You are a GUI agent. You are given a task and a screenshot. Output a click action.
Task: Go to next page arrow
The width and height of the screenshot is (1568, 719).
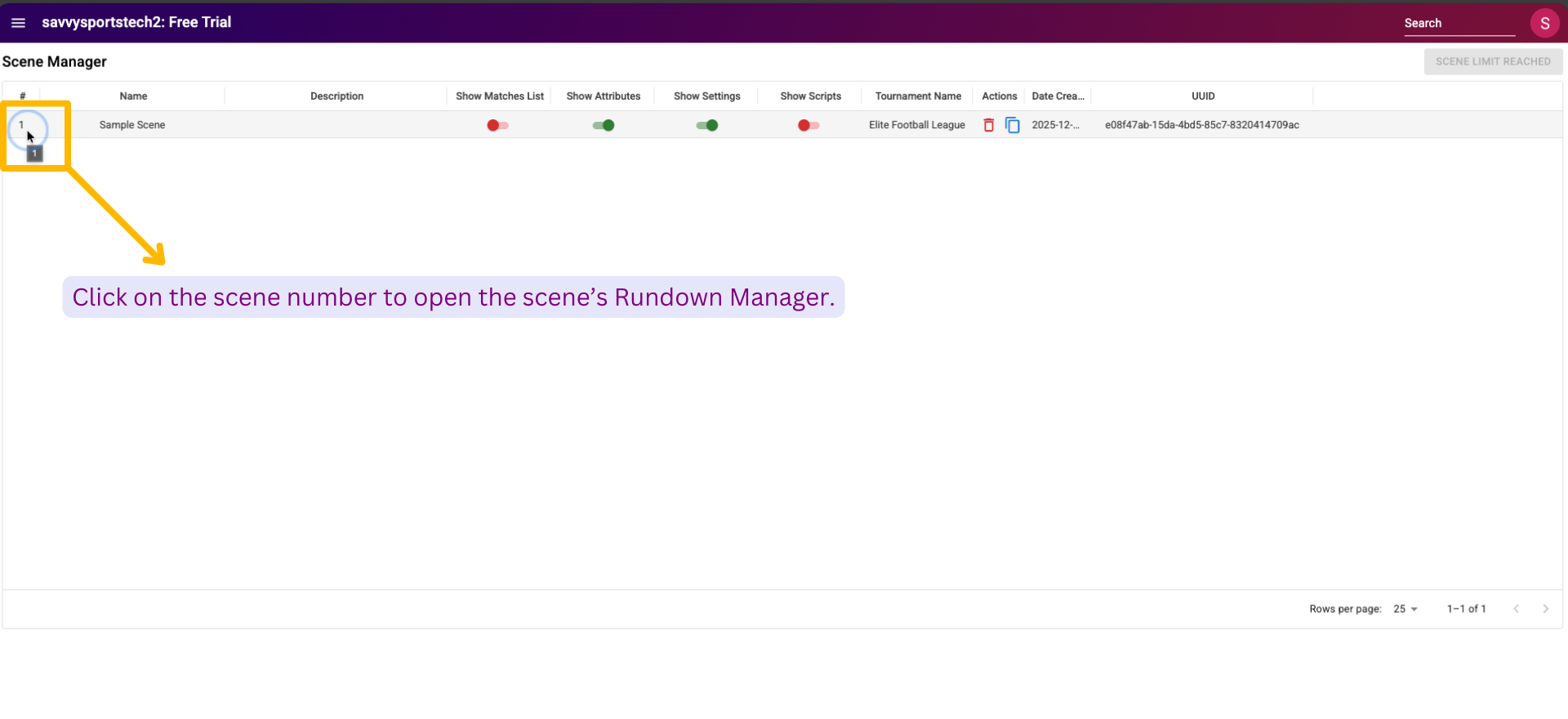pos(1545,609)
